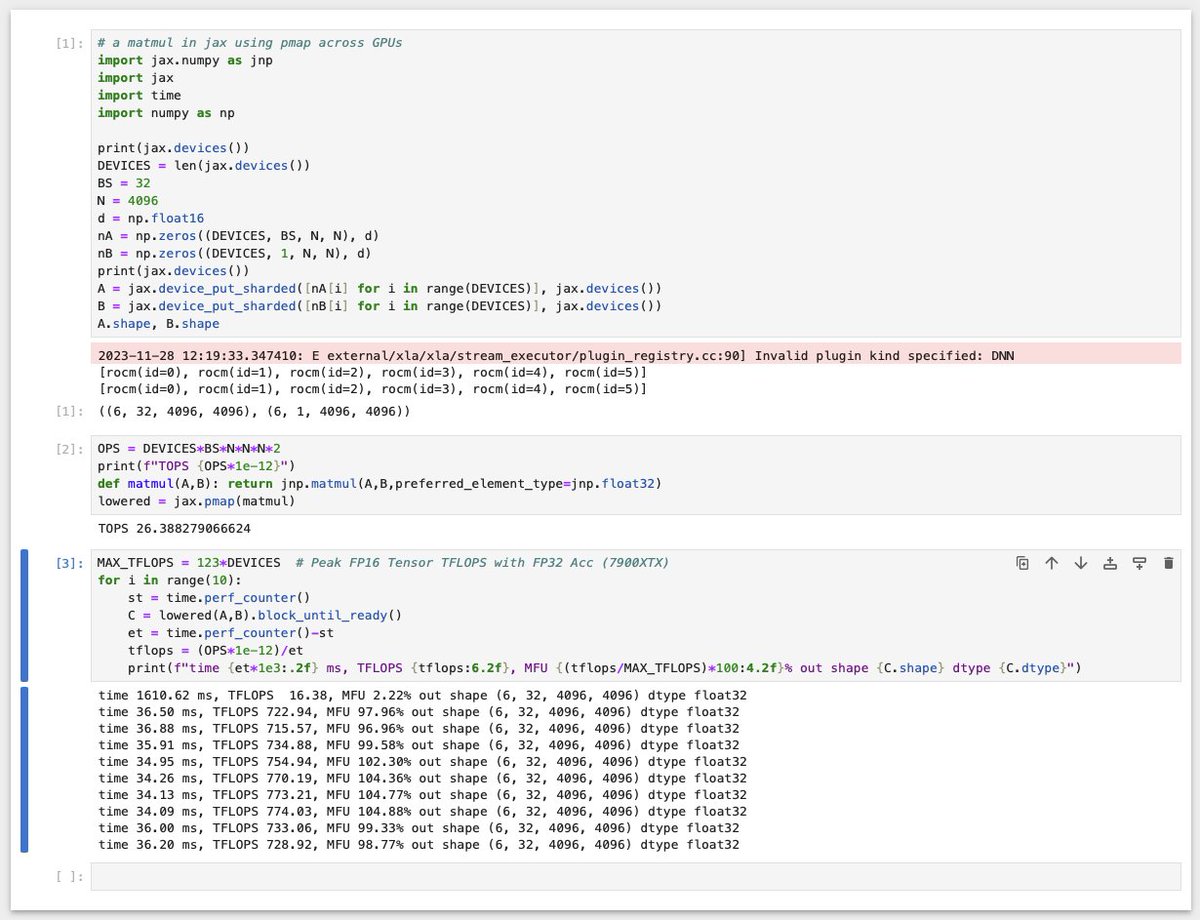
Task: Click the 'time 34.13 ms' output row
Action: [422, 795]
